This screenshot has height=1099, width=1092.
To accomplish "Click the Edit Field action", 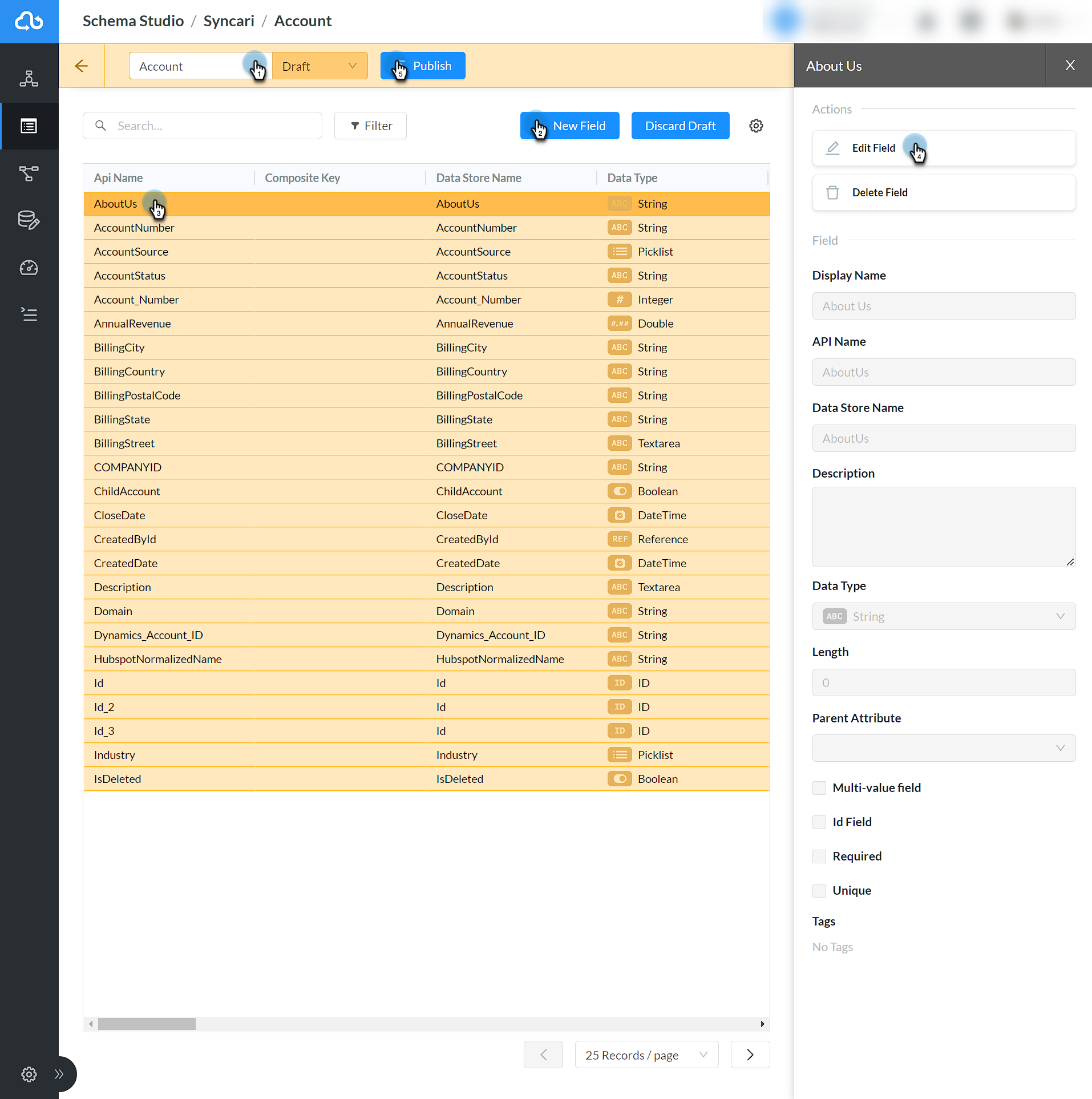I will coord(944,148).
